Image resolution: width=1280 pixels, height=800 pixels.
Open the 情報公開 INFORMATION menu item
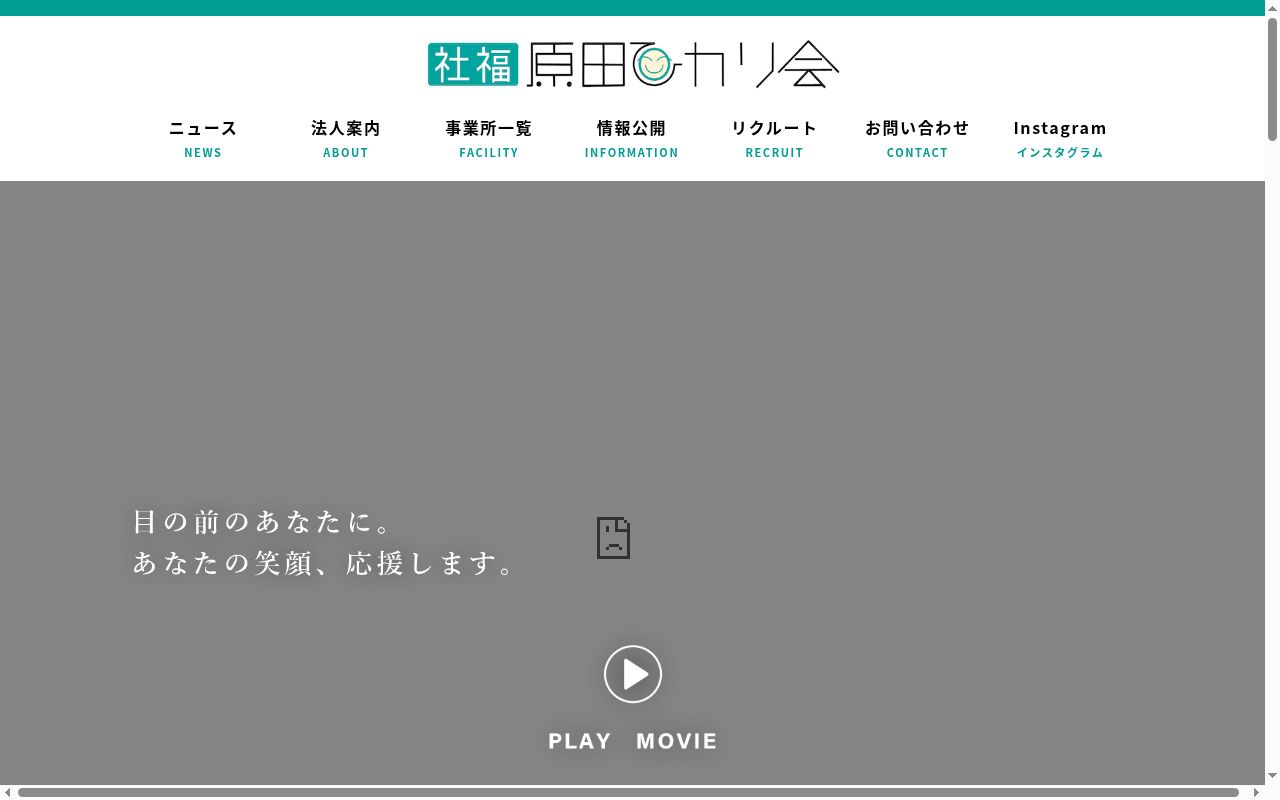(x=632, y=139)
